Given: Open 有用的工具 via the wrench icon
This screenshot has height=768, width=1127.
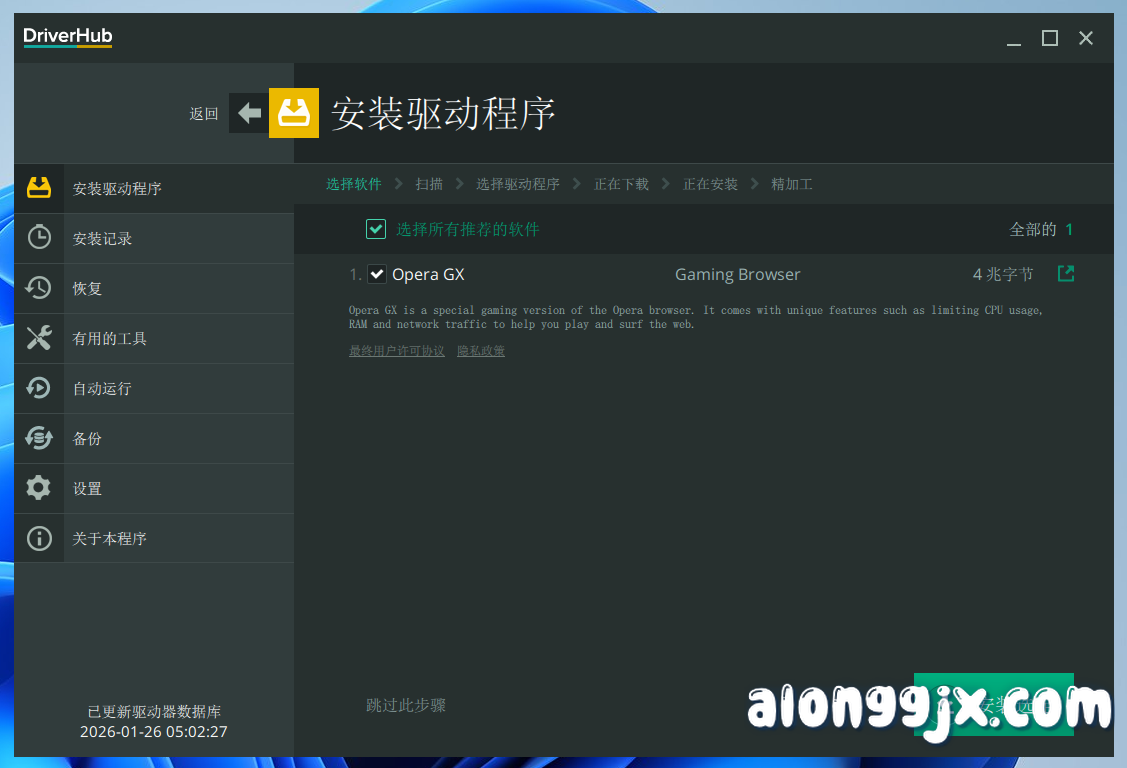Looking at the screenshot, I should pos(39,338).
